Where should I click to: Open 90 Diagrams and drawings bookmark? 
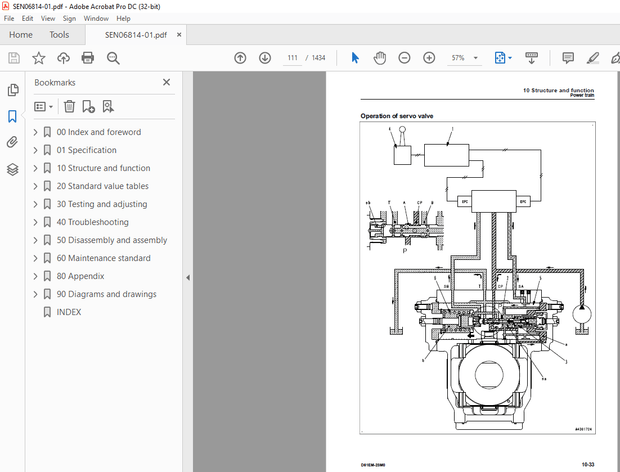pos(106,294)
